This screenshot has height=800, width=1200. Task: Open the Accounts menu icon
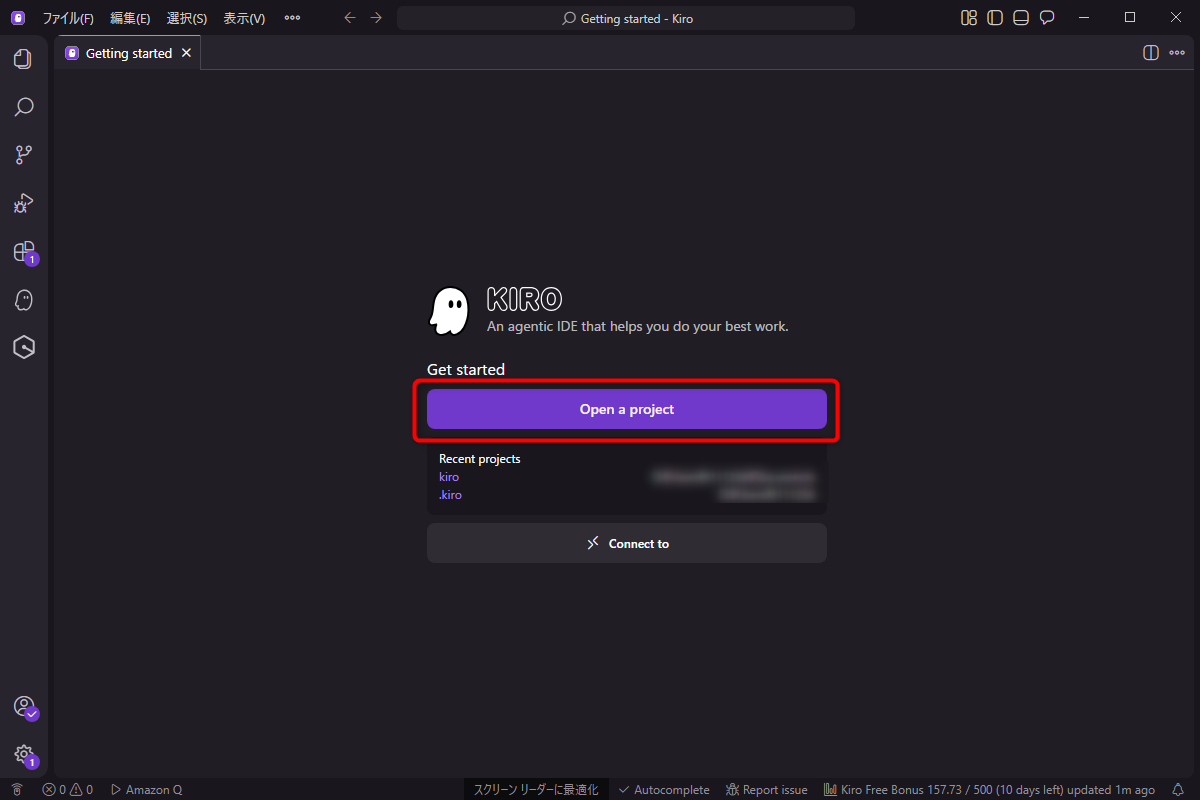[24, 707]
